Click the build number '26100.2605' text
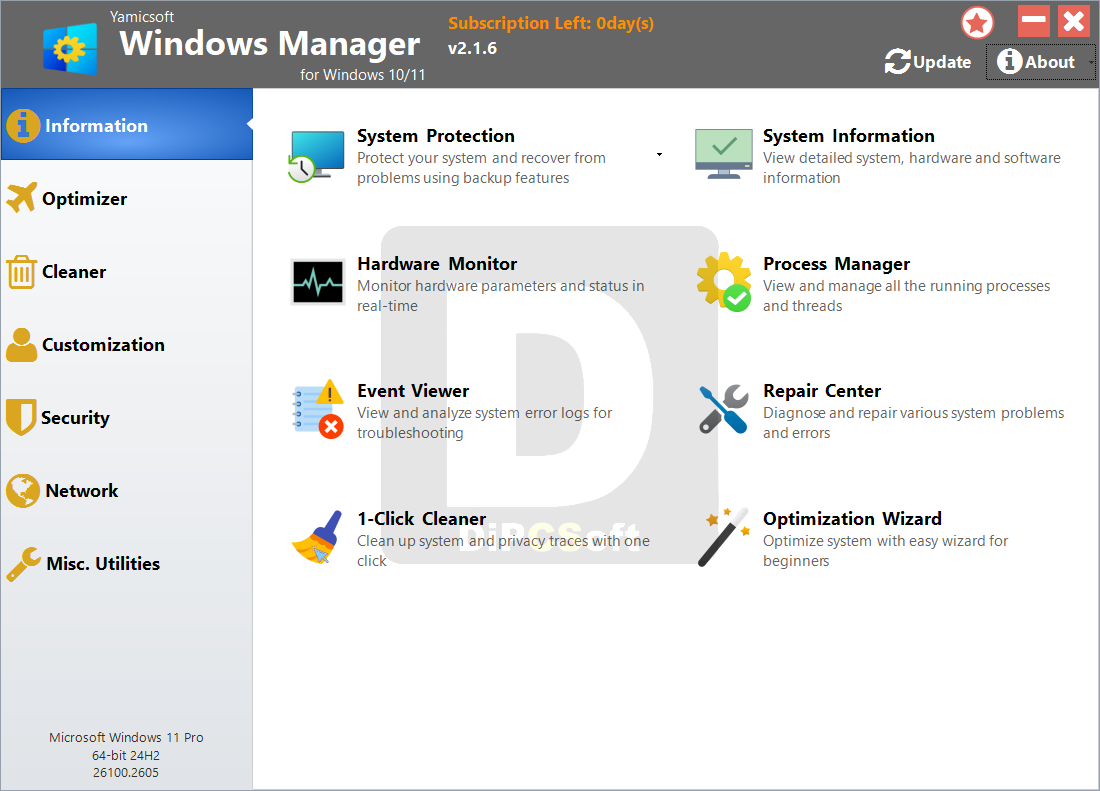Screen dimensions: 1100x791 point(126,772)
